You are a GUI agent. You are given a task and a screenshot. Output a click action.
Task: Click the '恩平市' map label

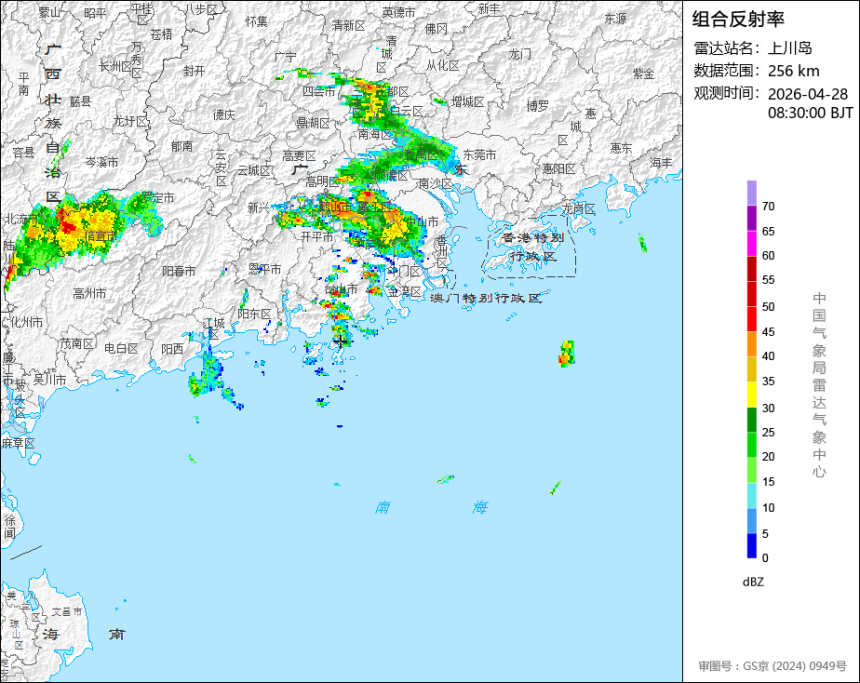click(x=265, y=269)
